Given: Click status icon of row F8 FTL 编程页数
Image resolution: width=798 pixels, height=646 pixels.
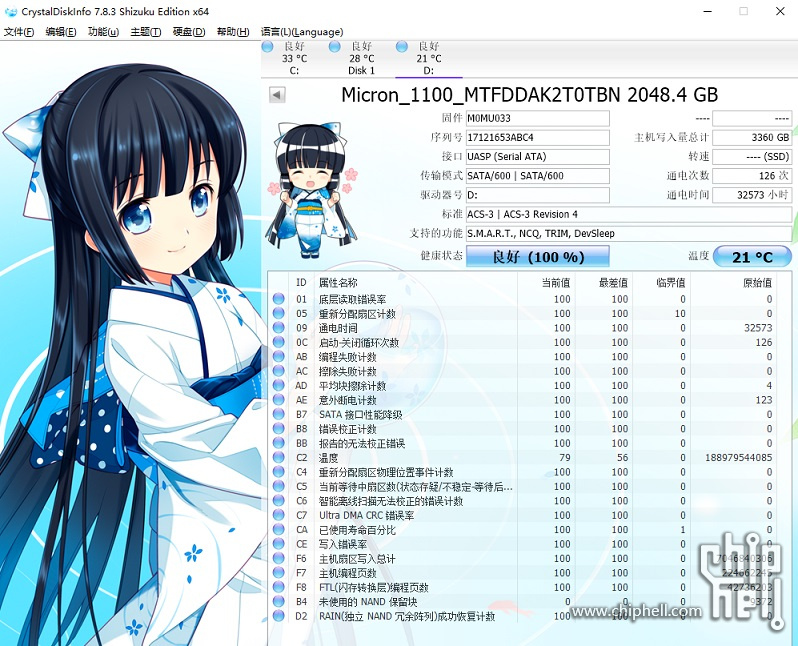Looking at the screenshot, I should coord(278,587).
